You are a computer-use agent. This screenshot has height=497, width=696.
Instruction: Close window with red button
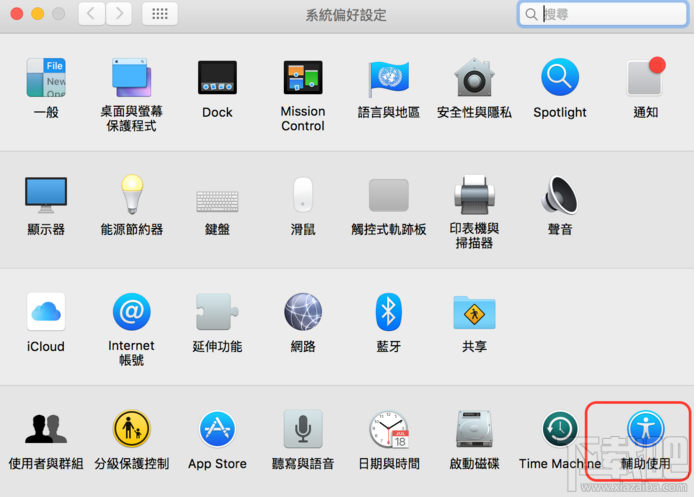[x=17, y=14]
